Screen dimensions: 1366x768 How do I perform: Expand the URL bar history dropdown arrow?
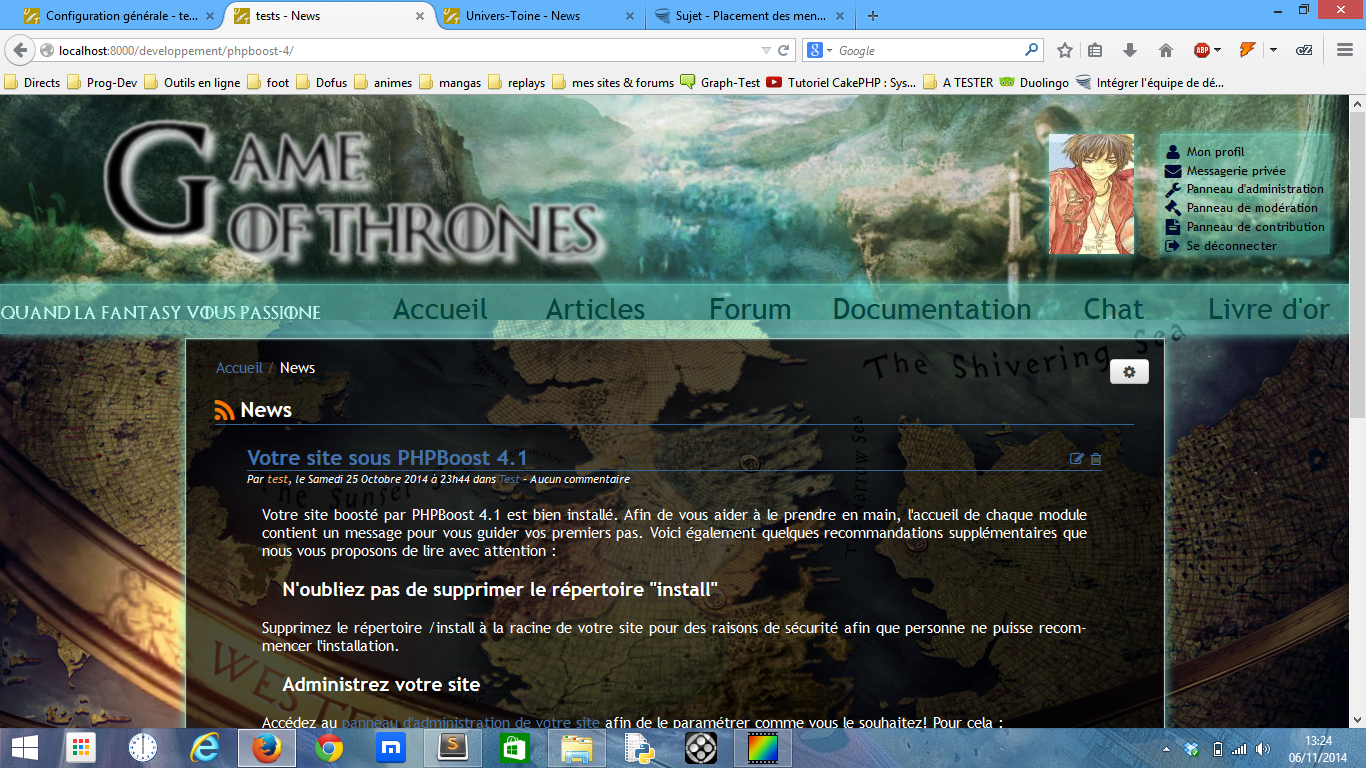coord(766,50)
